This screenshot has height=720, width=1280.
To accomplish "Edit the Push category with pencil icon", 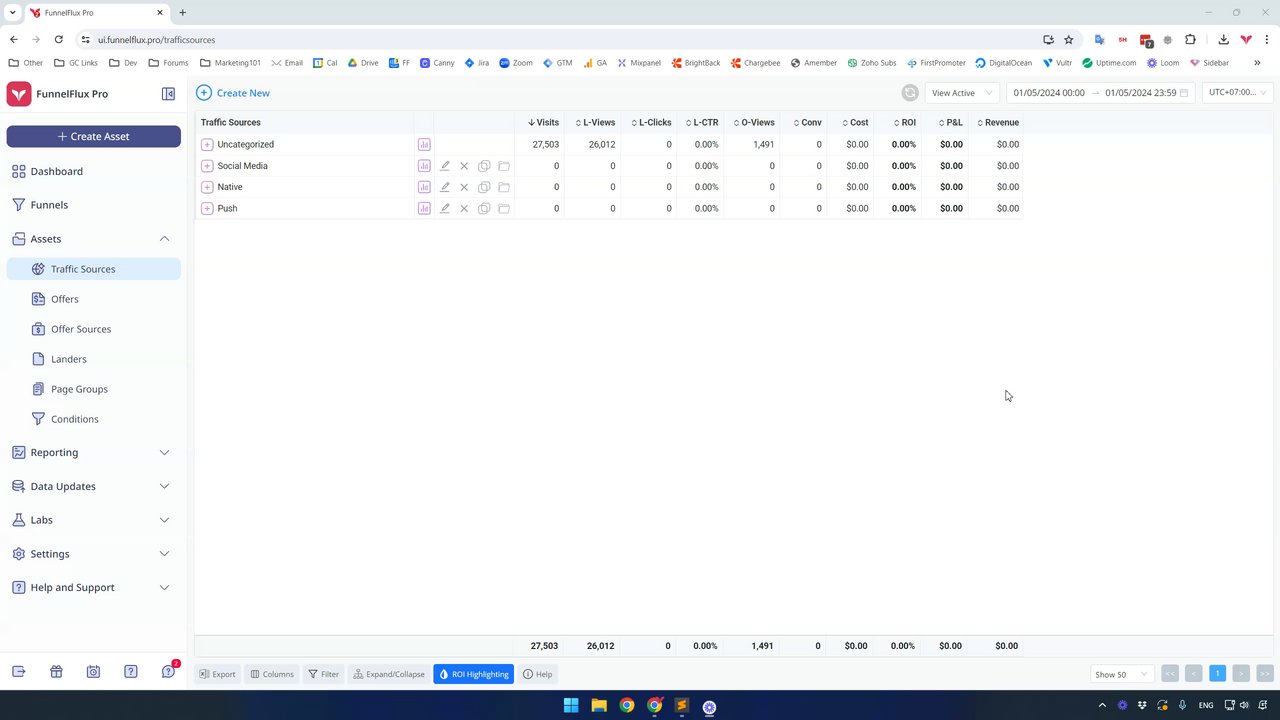I will click(x=445, y=208).
